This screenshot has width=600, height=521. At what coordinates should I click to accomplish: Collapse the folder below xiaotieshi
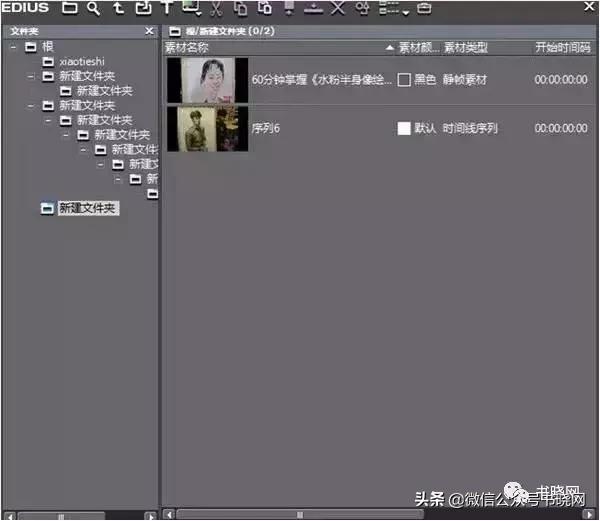coord(31,76)
